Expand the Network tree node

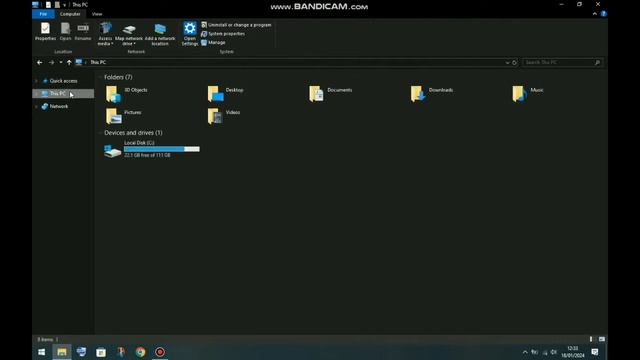point(36,106)
